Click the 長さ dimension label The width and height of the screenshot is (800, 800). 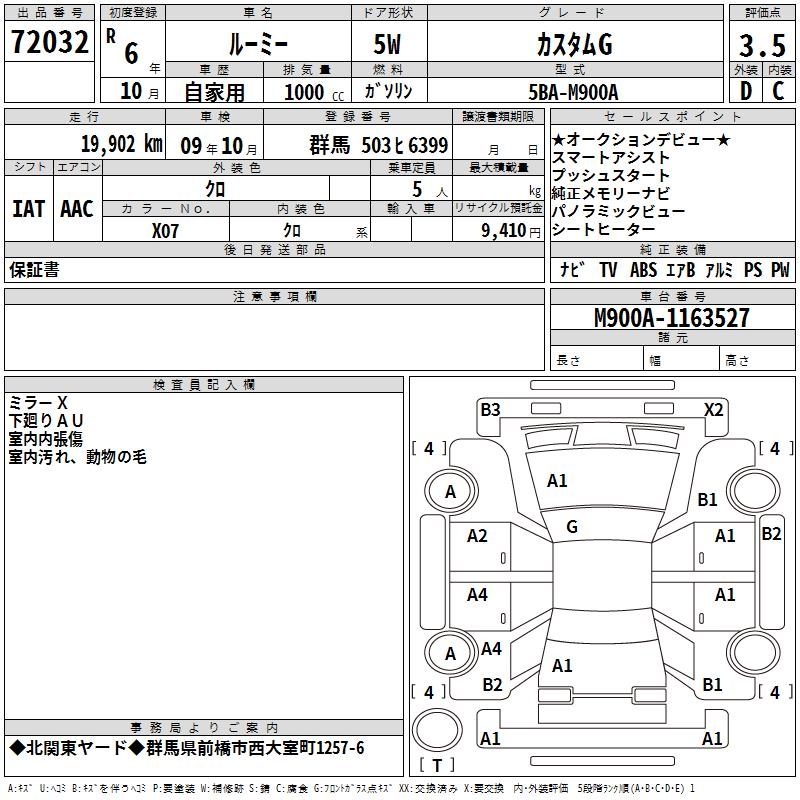point(568,361)
